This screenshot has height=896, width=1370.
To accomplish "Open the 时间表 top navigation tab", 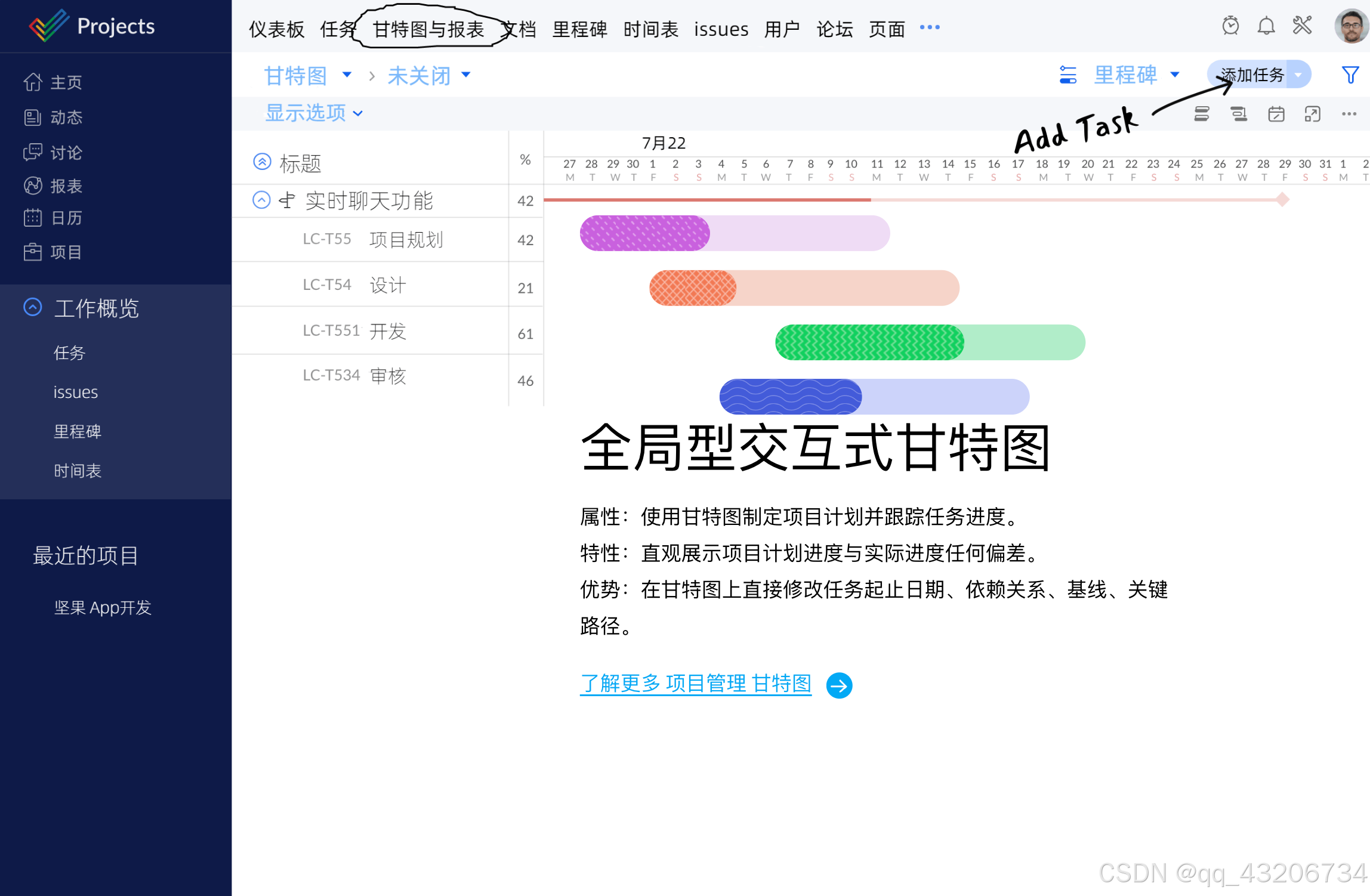I will tap(650, 29).
